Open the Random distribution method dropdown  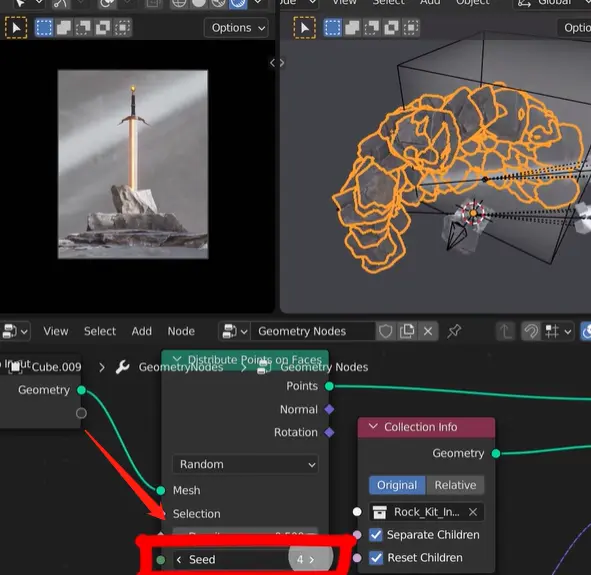[245, 464]
